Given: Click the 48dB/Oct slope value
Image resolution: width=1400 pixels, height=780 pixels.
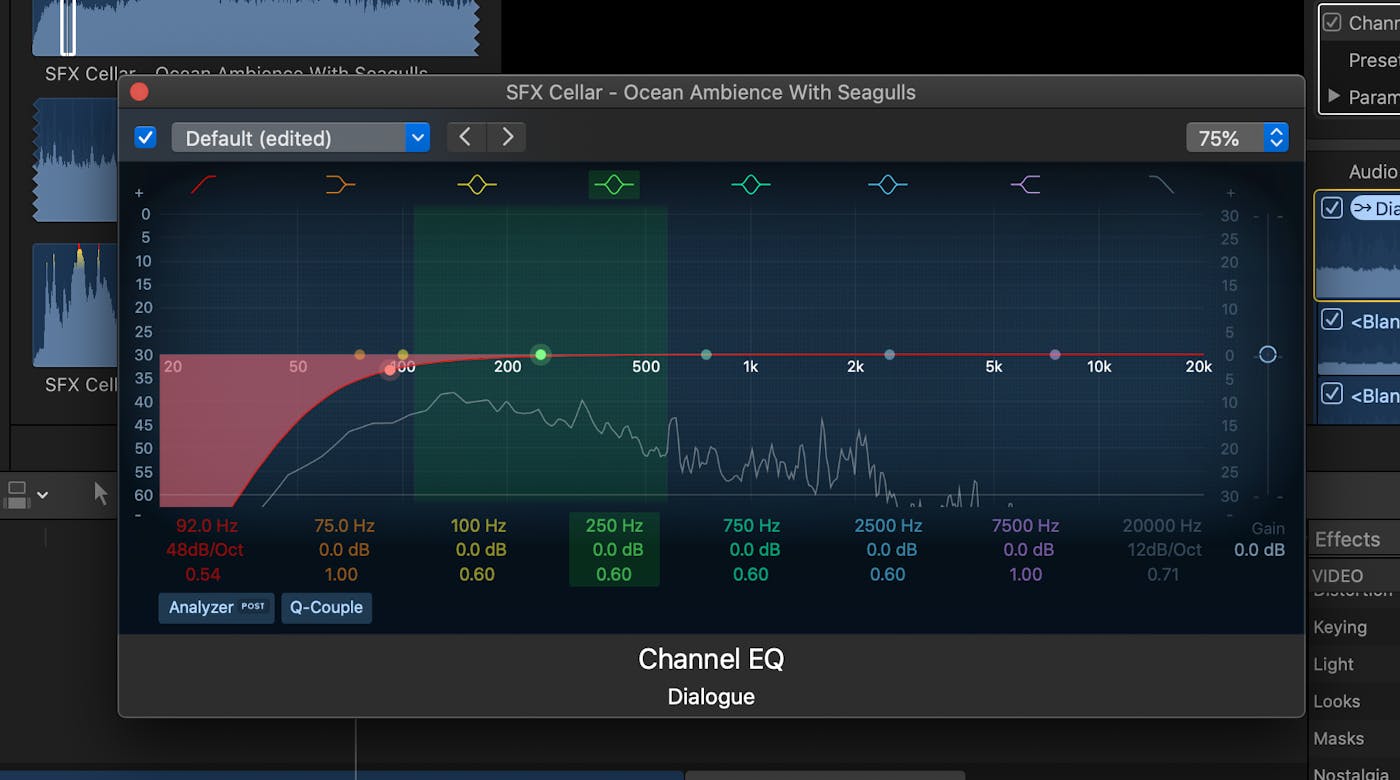Looking at the screenshot, I should click(207, 549).
